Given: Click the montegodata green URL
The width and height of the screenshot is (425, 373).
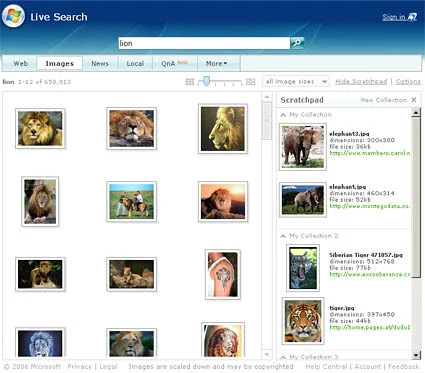Looking at the screenshot, I should click(370, 206).
